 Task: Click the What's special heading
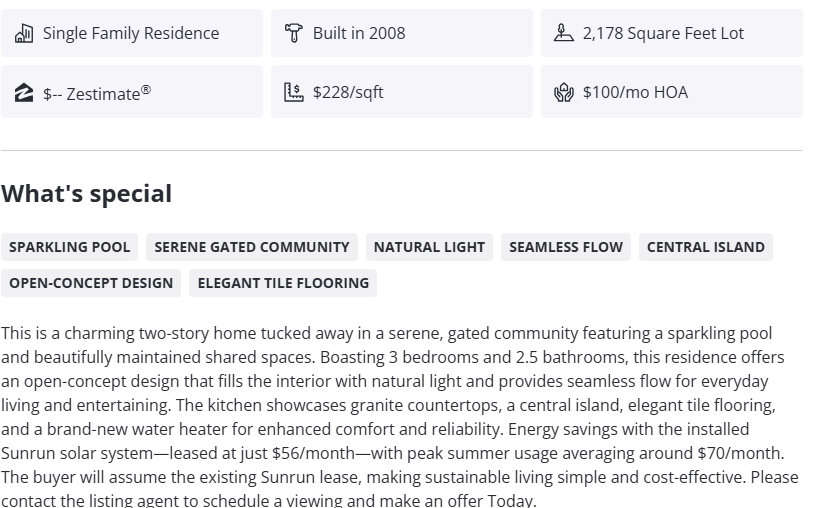coord(86,194)
